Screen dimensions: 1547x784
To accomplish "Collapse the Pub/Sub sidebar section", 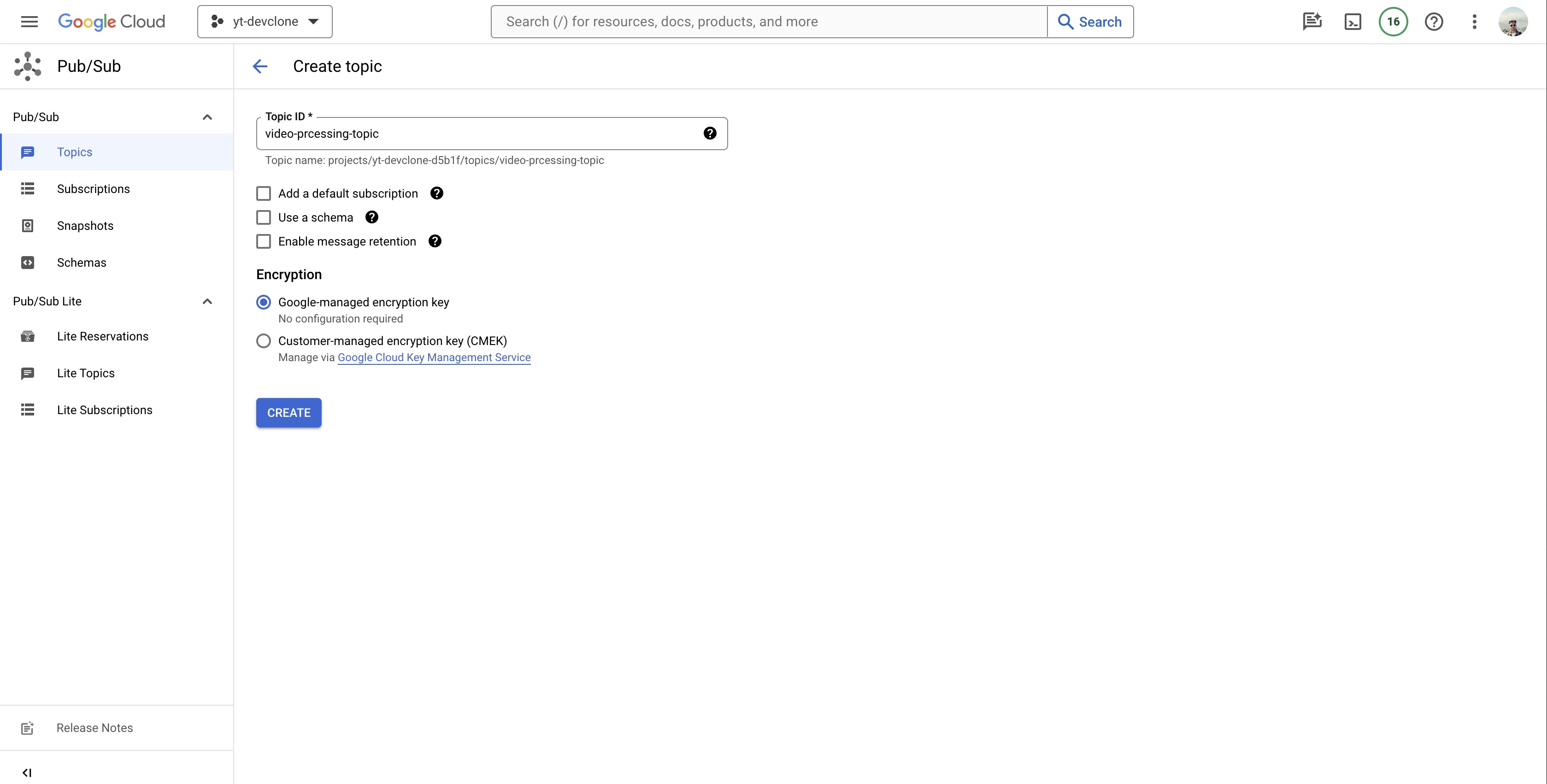I will click(x=207, y=117).
